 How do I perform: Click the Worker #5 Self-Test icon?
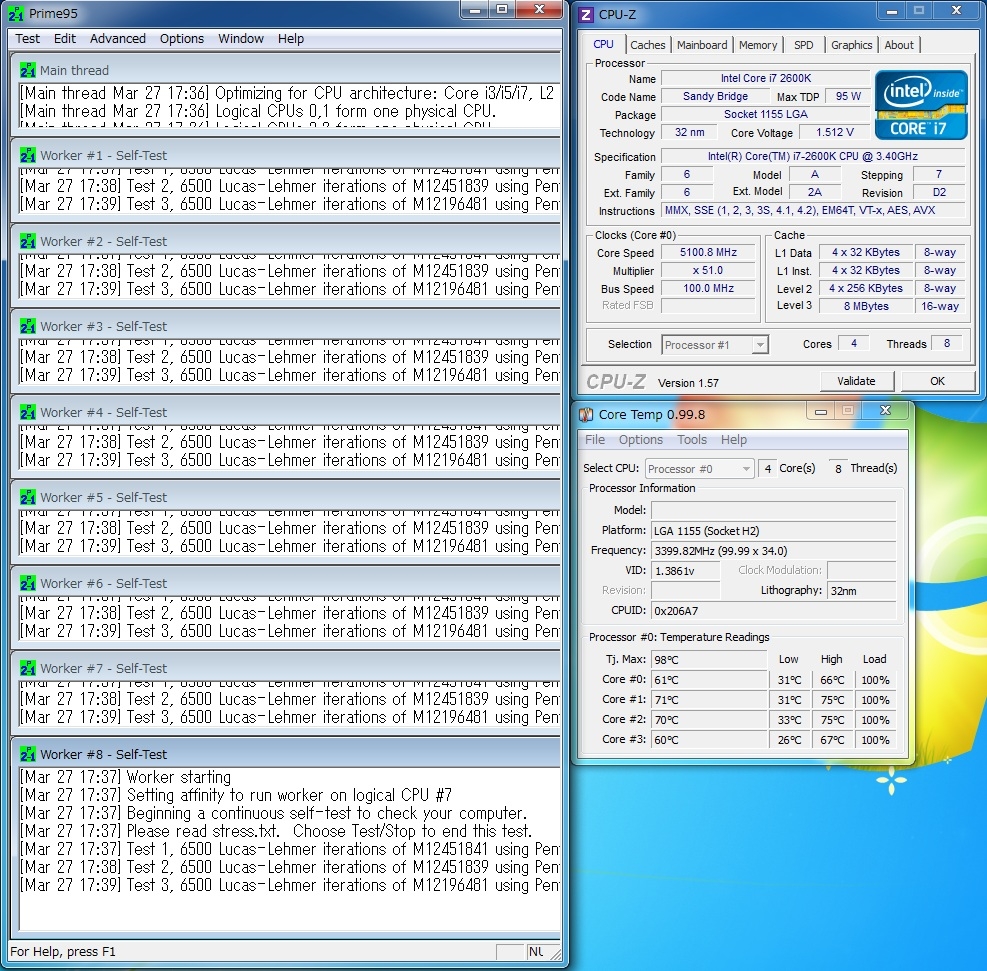coord(28,497)
